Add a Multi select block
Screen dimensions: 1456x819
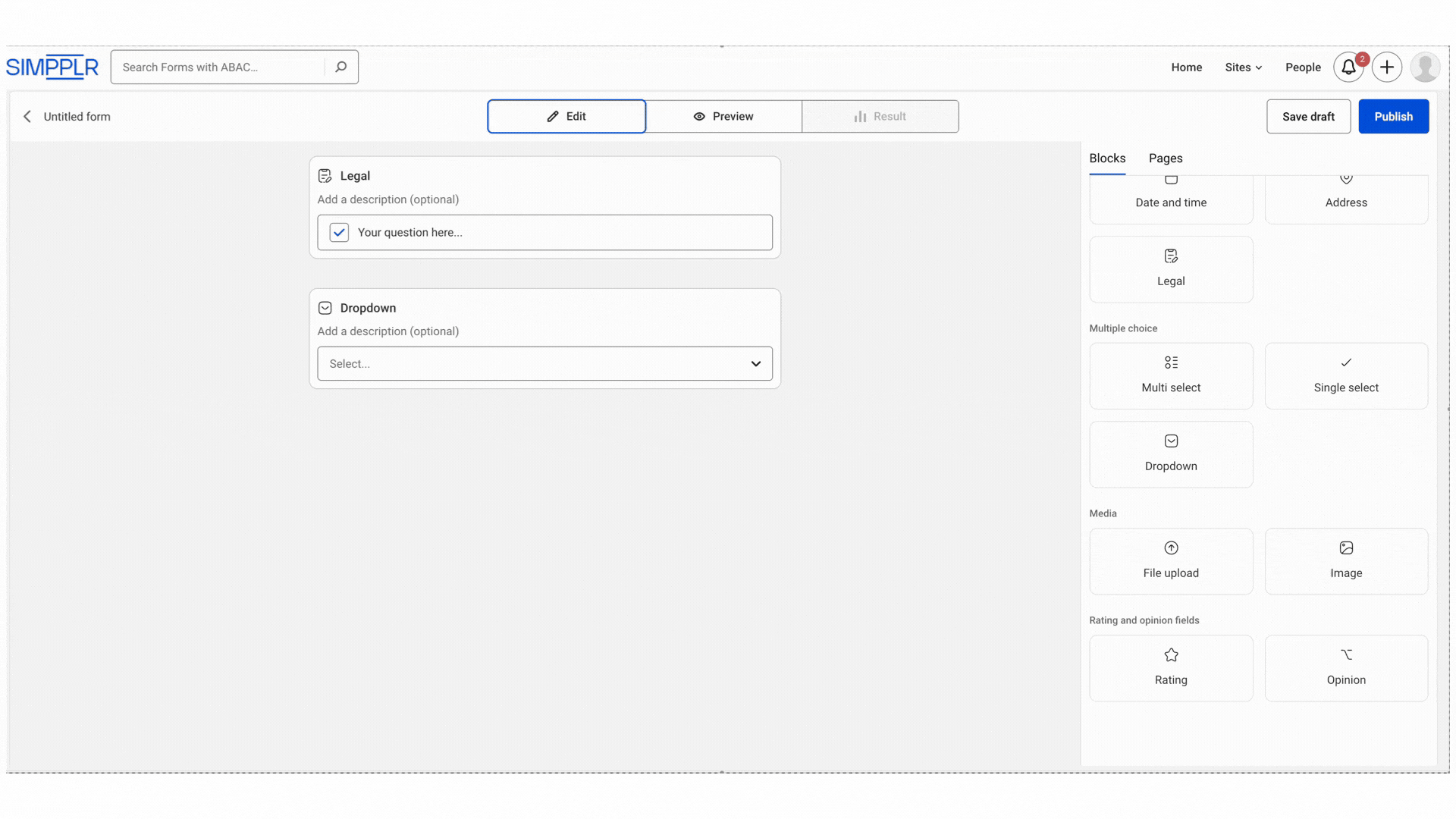[1170, 376]
